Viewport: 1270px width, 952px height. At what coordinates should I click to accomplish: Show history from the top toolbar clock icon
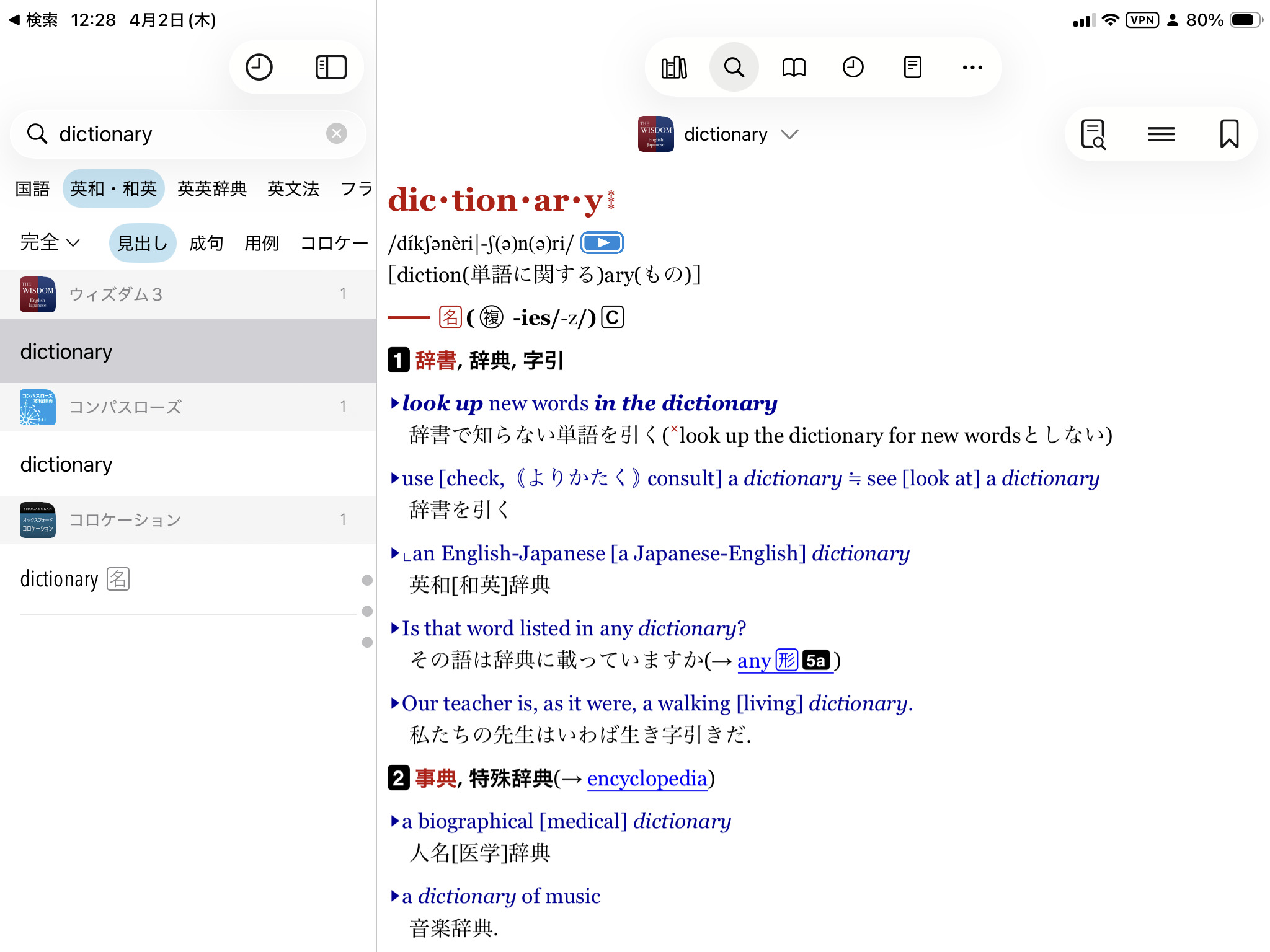pyautogui.click(x=853, y=67)
